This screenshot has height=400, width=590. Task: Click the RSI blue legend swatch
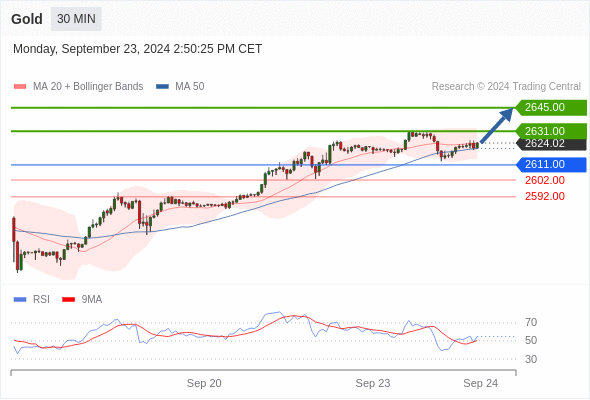pyautogui.click(x=20, y=300)
